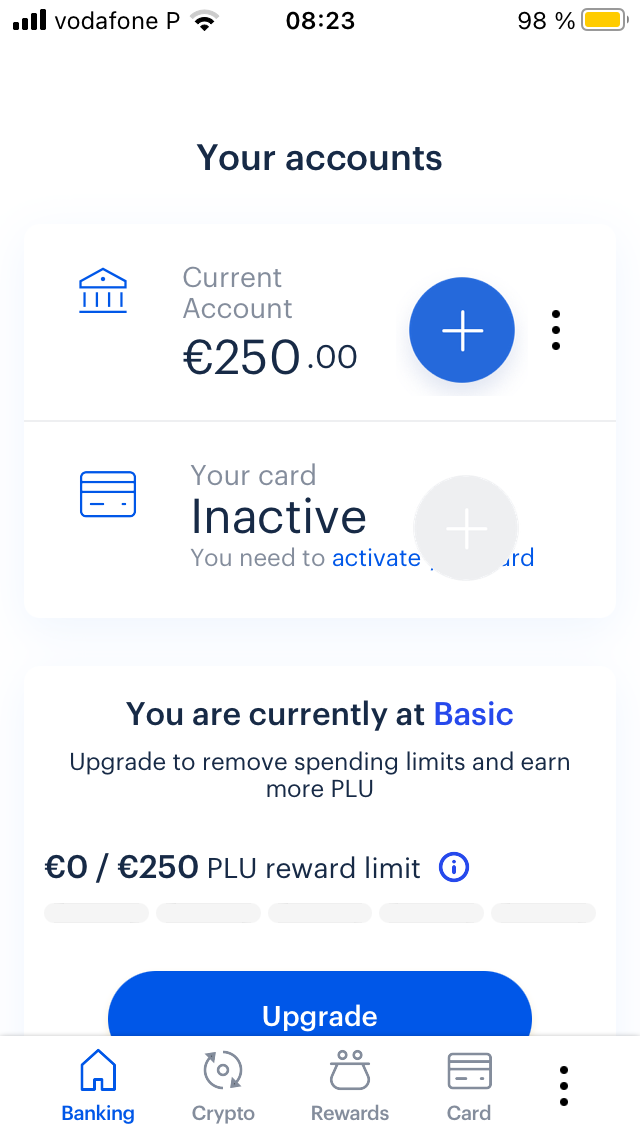Switch to the Banking tab
640x1136 pixels.
point(98,1086)
